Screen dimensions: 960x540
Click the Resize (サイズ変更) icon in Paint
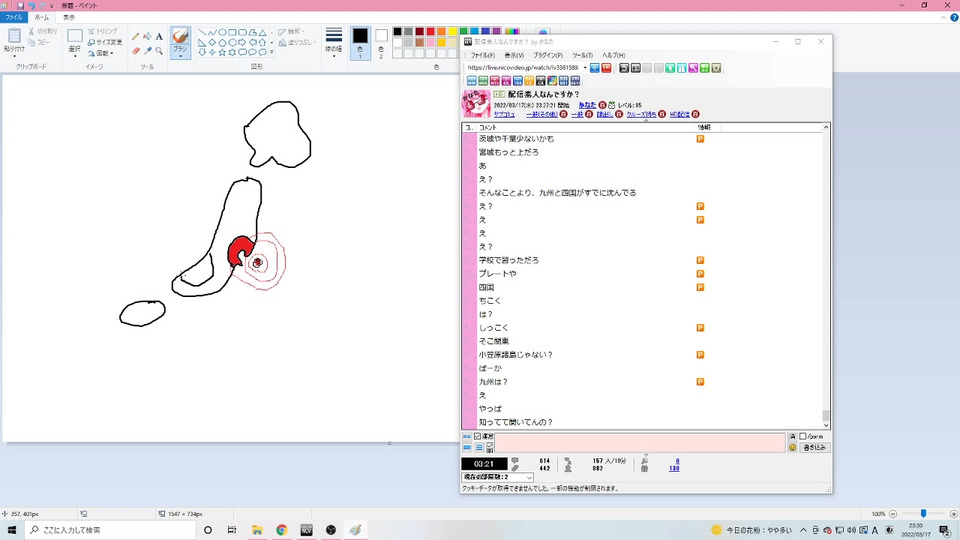(x=91, y=42)
